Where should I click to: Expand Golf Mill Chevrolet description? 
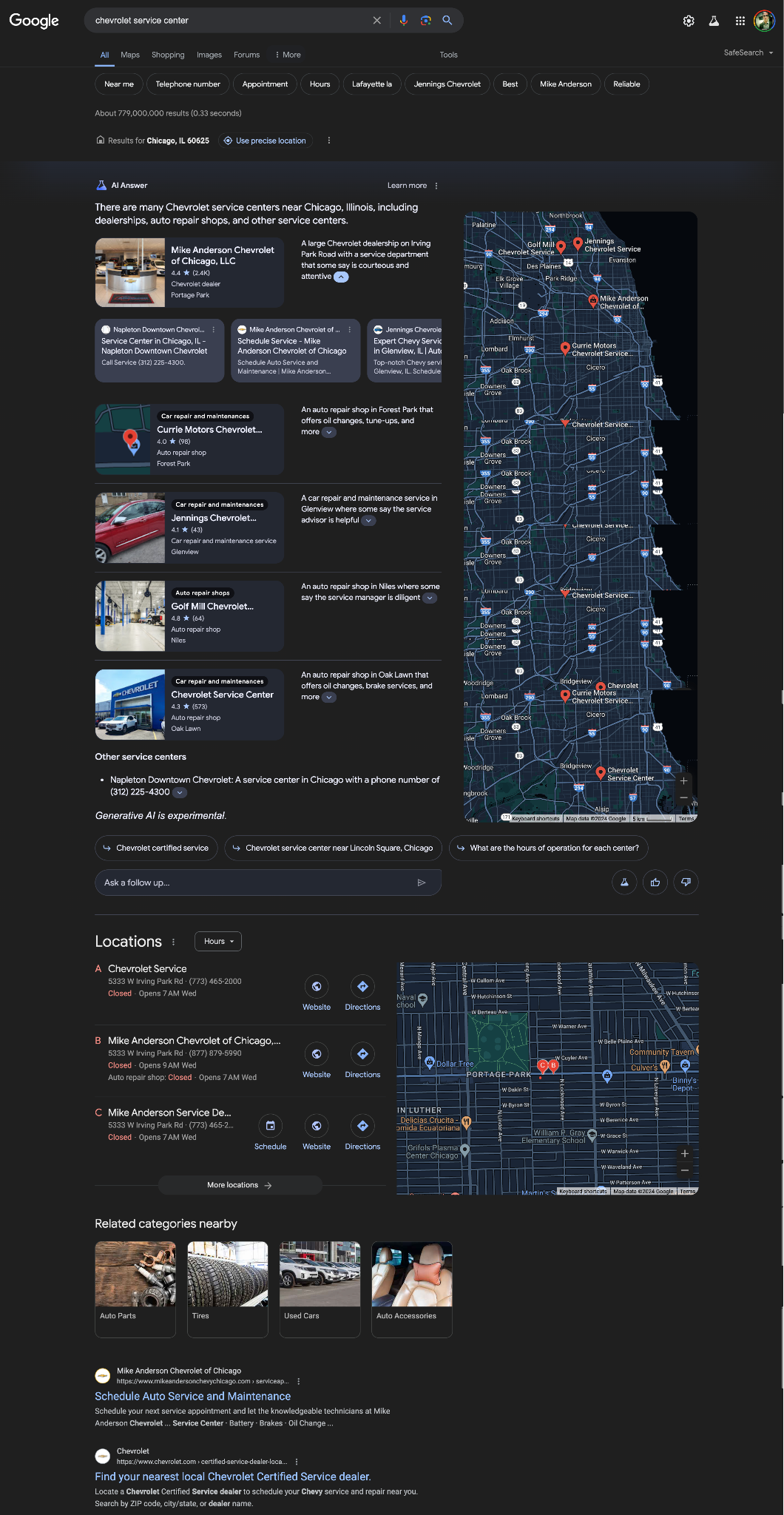click(430, 598)
